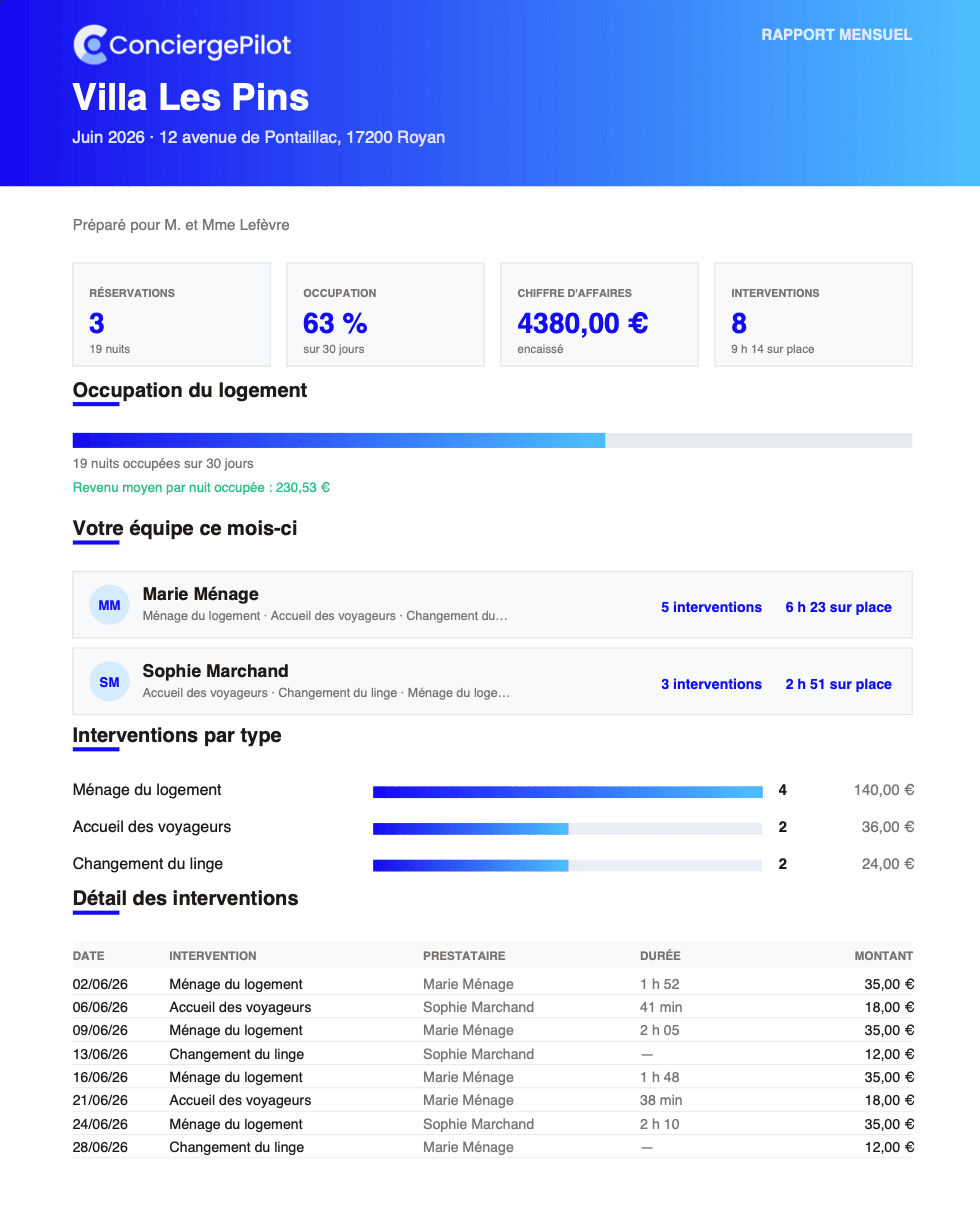
Task: Select "2 h 51 sur place"
Action: [838, 684]
